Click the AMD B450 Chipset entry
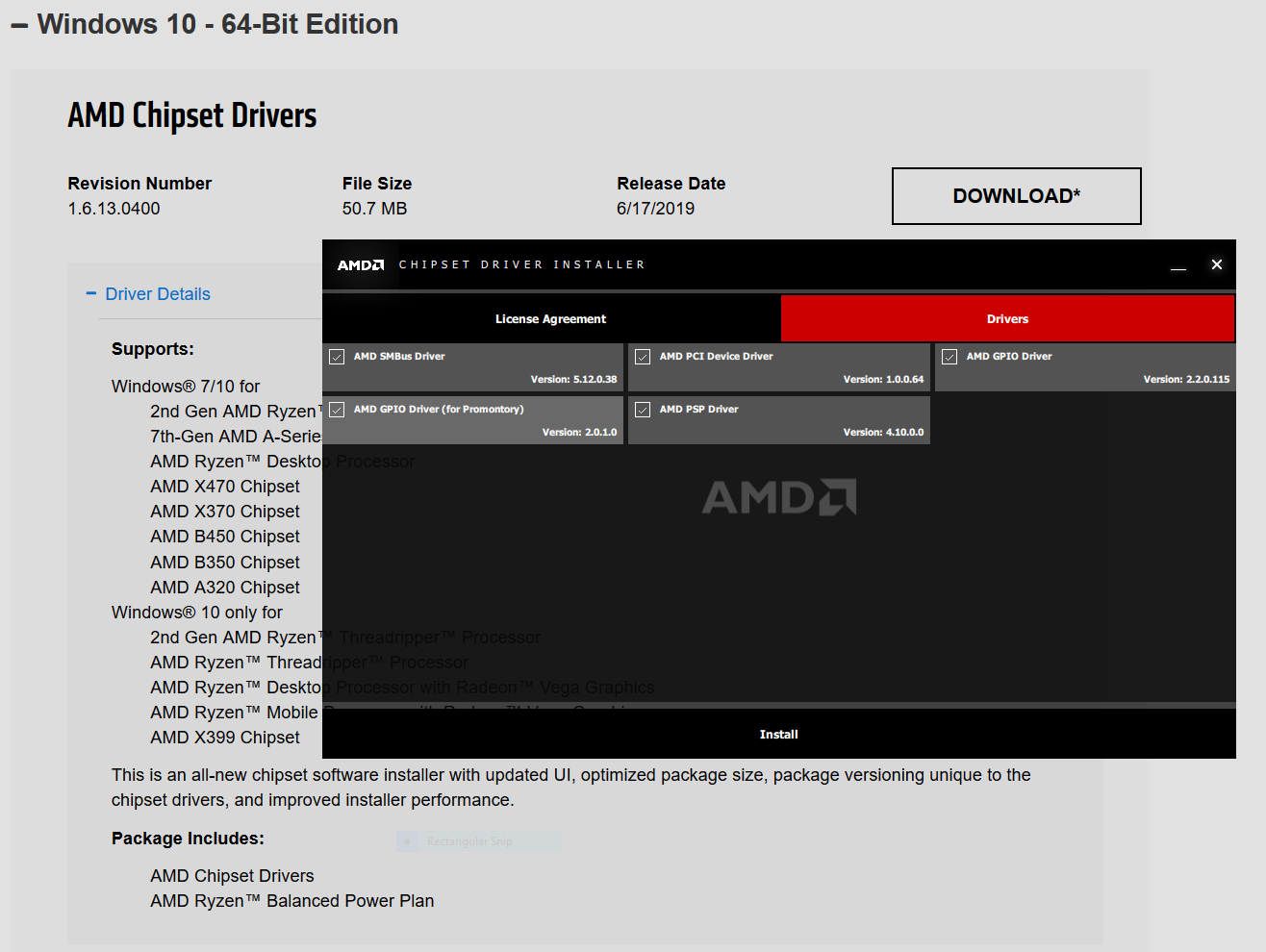The image size is (1266, 952). coord(225,537)
